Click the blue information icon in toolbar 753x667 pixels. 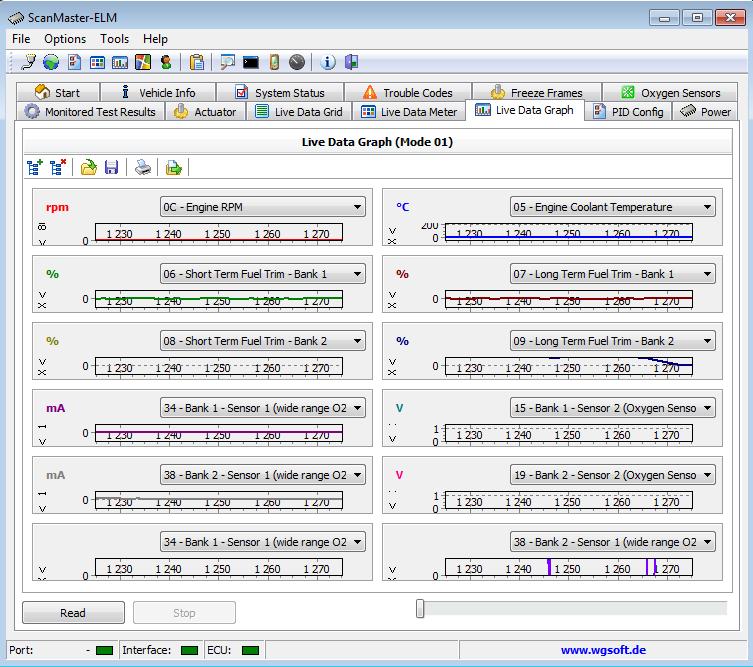pos(328,62)
